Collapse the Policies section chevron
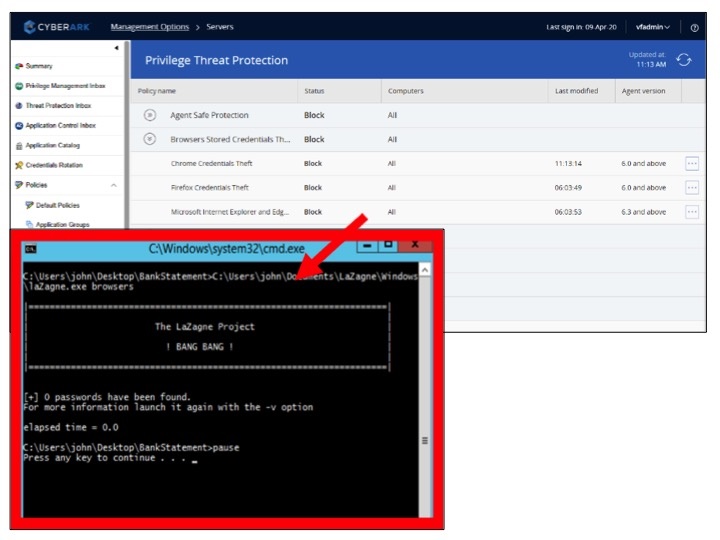This screenshot has width=720, height=540. coord(113,185)
